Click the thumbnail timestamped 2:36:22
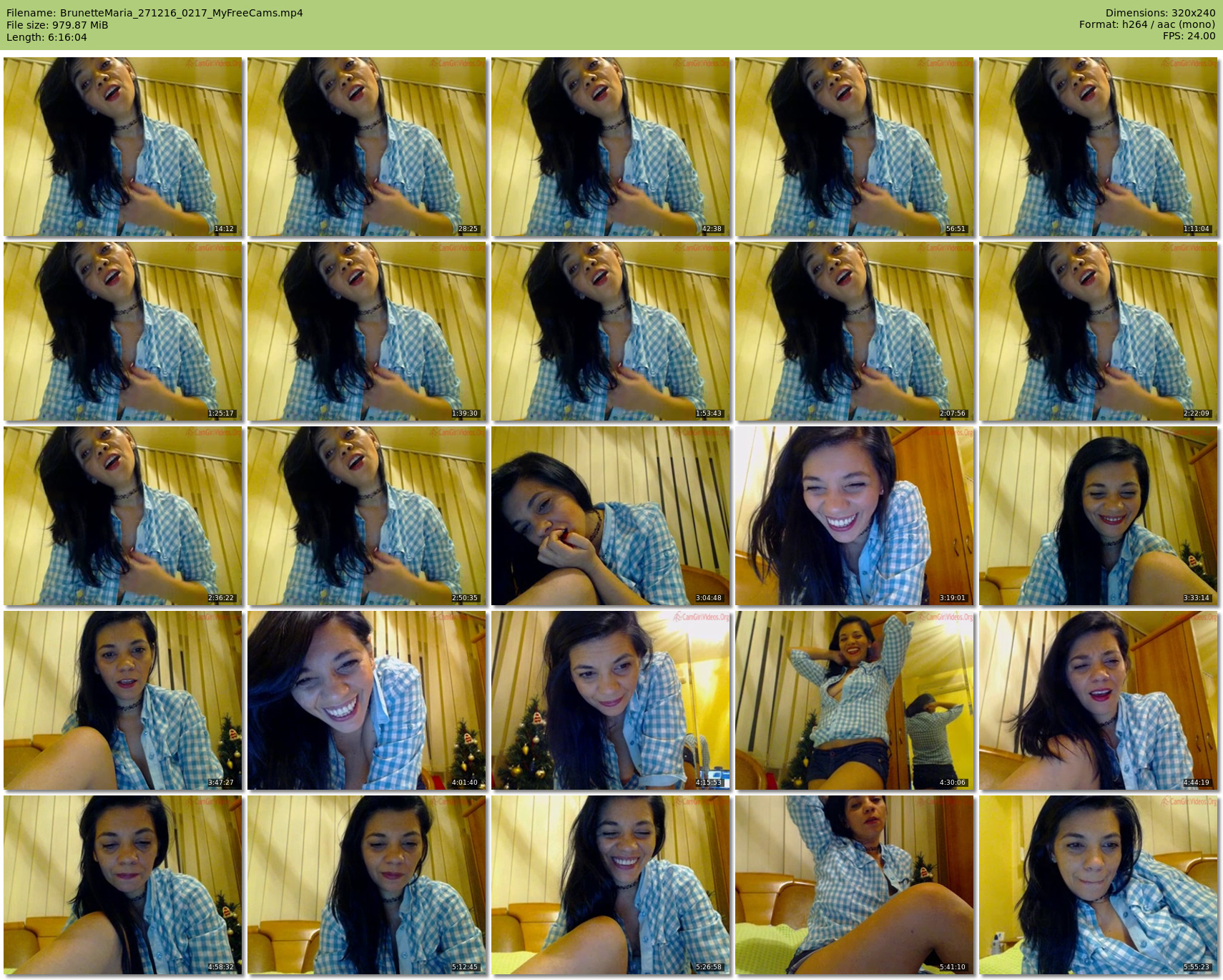The width and height of the screenshot is (1223, 980). click(122, 516)
